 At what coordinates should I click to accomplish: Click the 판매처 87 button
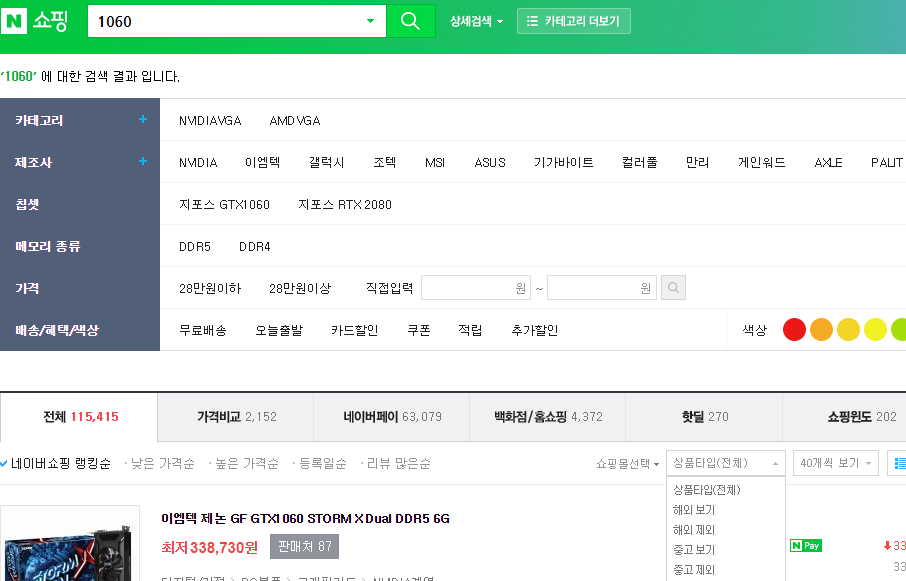pyautogui.click(x=302, y=546)
